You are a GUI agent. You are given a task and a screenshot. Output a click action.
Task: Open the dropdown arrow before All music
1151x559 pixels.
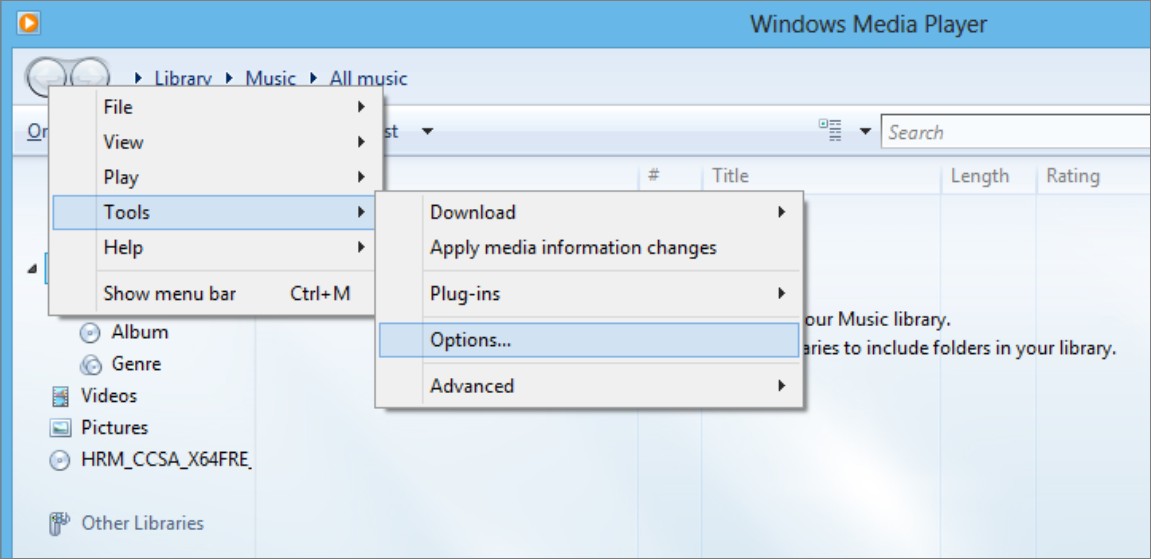(314, 78)
